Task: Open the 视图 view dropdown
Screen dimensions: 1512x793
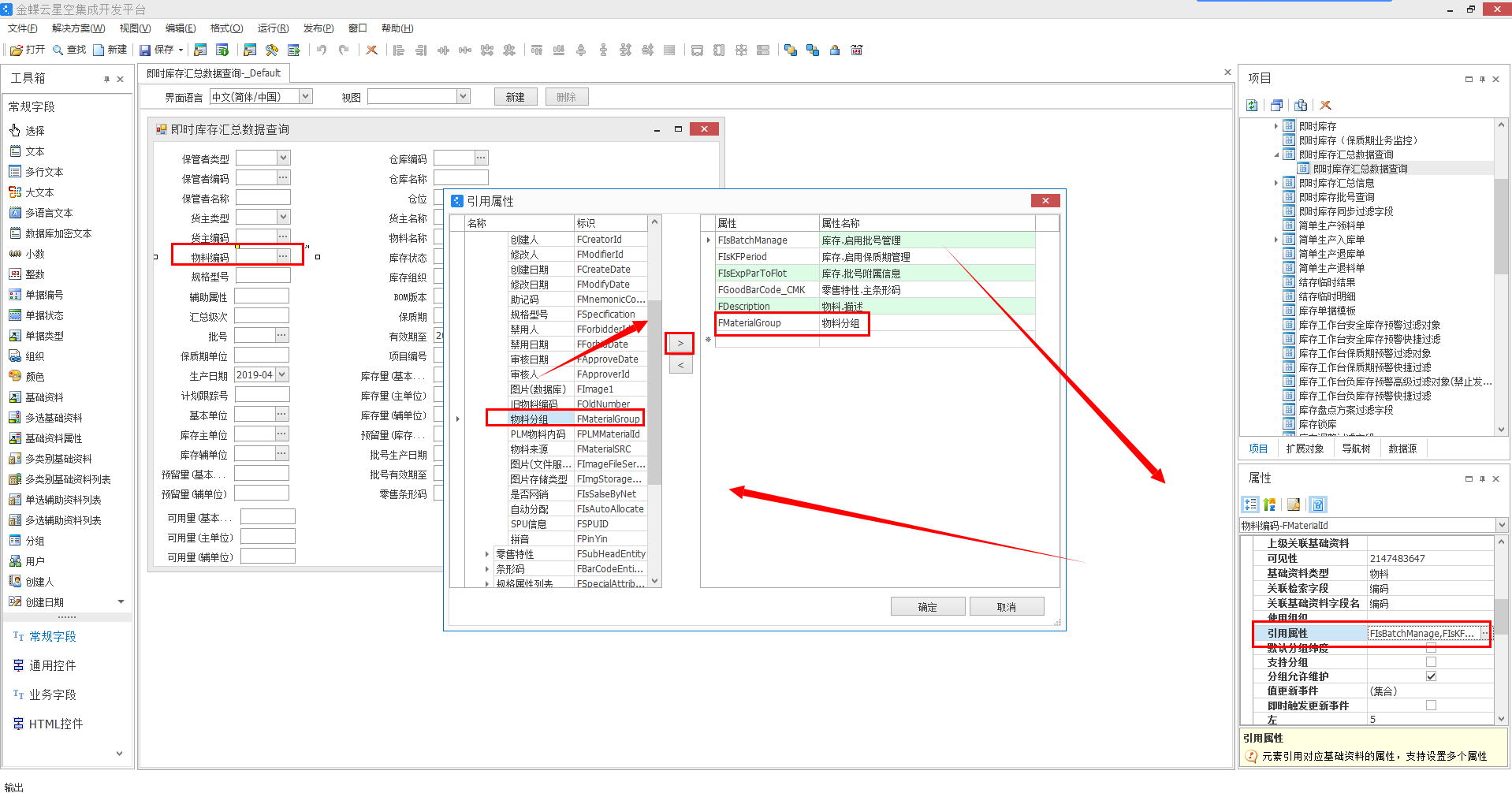Action: pyautogui.click(x=464, y=96)
